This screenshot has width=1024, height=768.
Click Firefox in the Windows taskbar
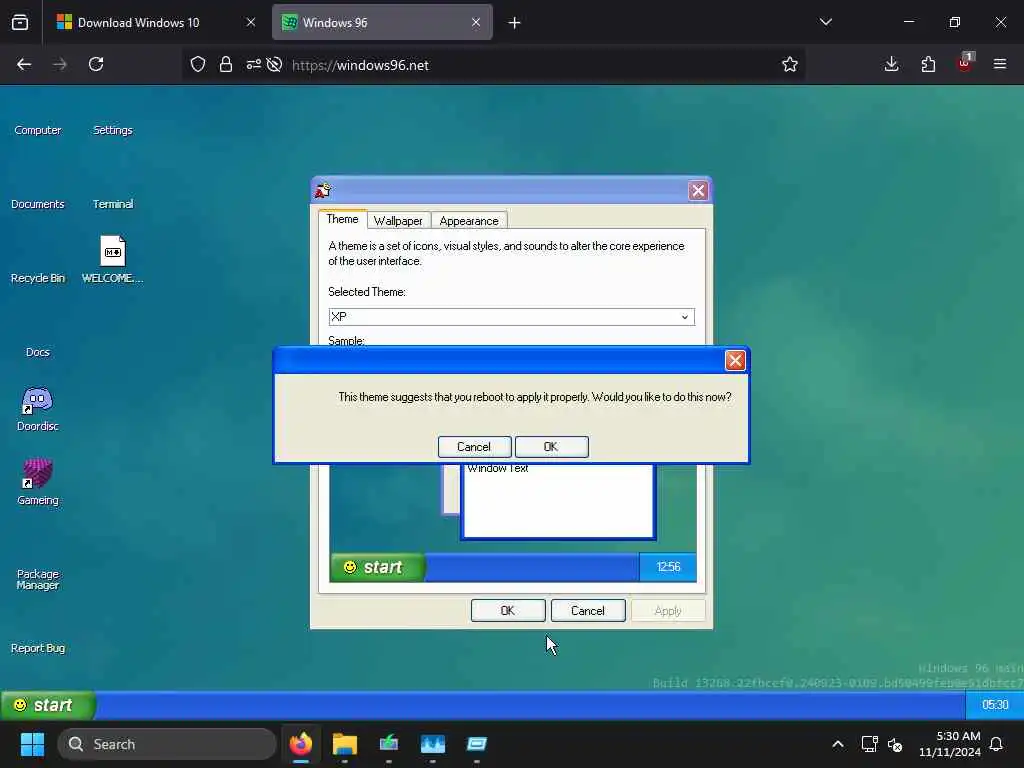coord(301,744)
